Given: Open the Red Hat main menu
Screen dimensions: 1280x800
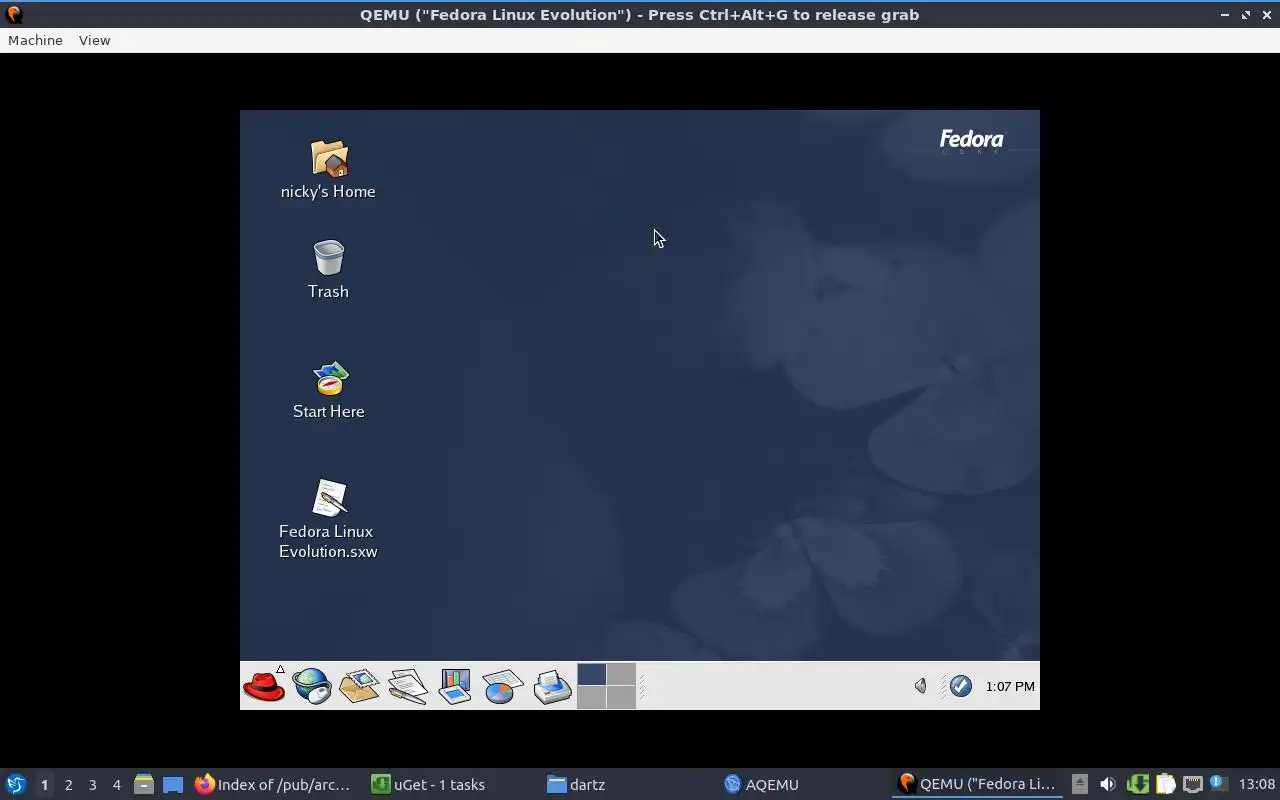Looking at the screenshot, I should pyautogui.click(x=264, y=686).
